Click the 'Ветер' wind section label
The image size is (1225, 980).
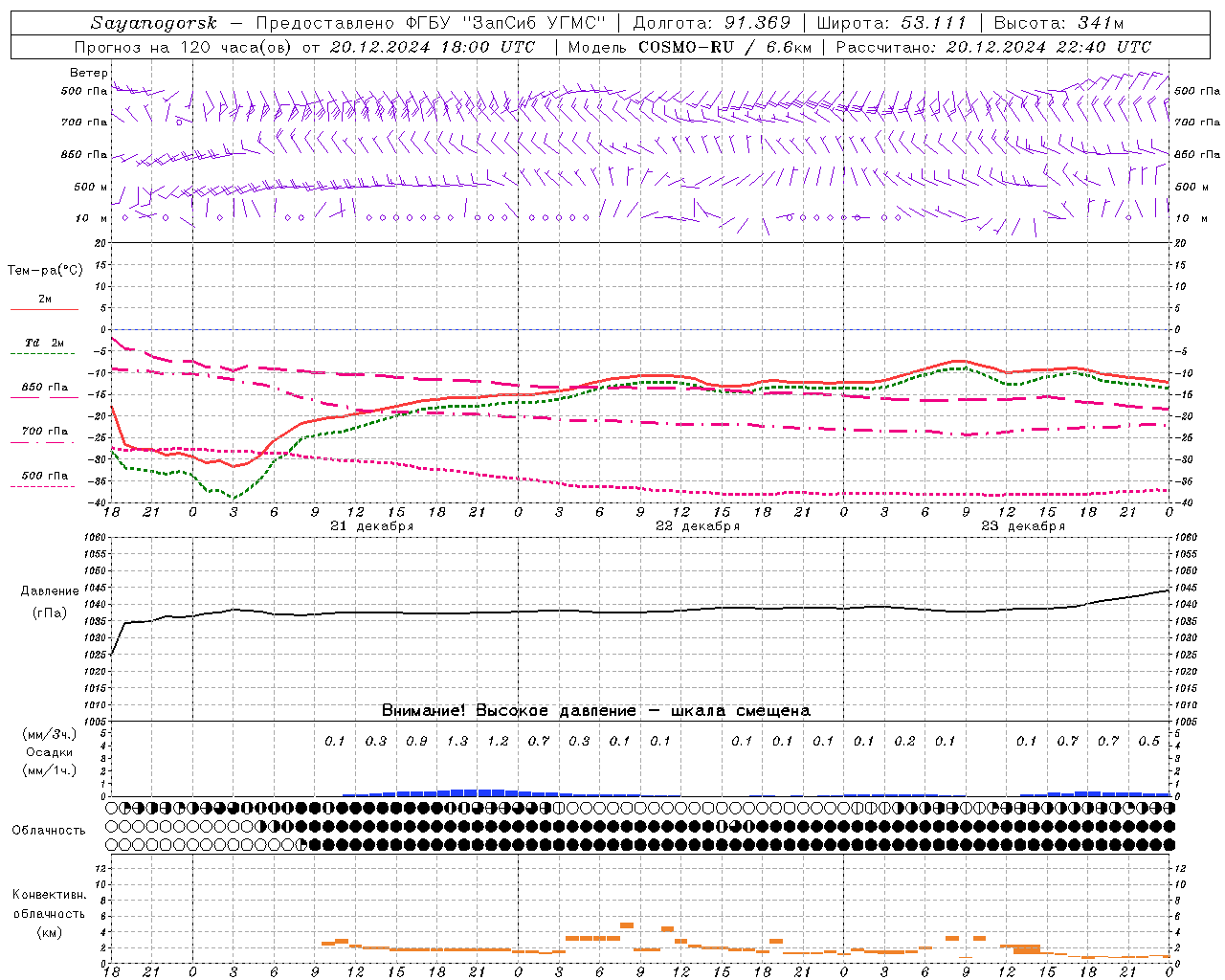point(88,73)
